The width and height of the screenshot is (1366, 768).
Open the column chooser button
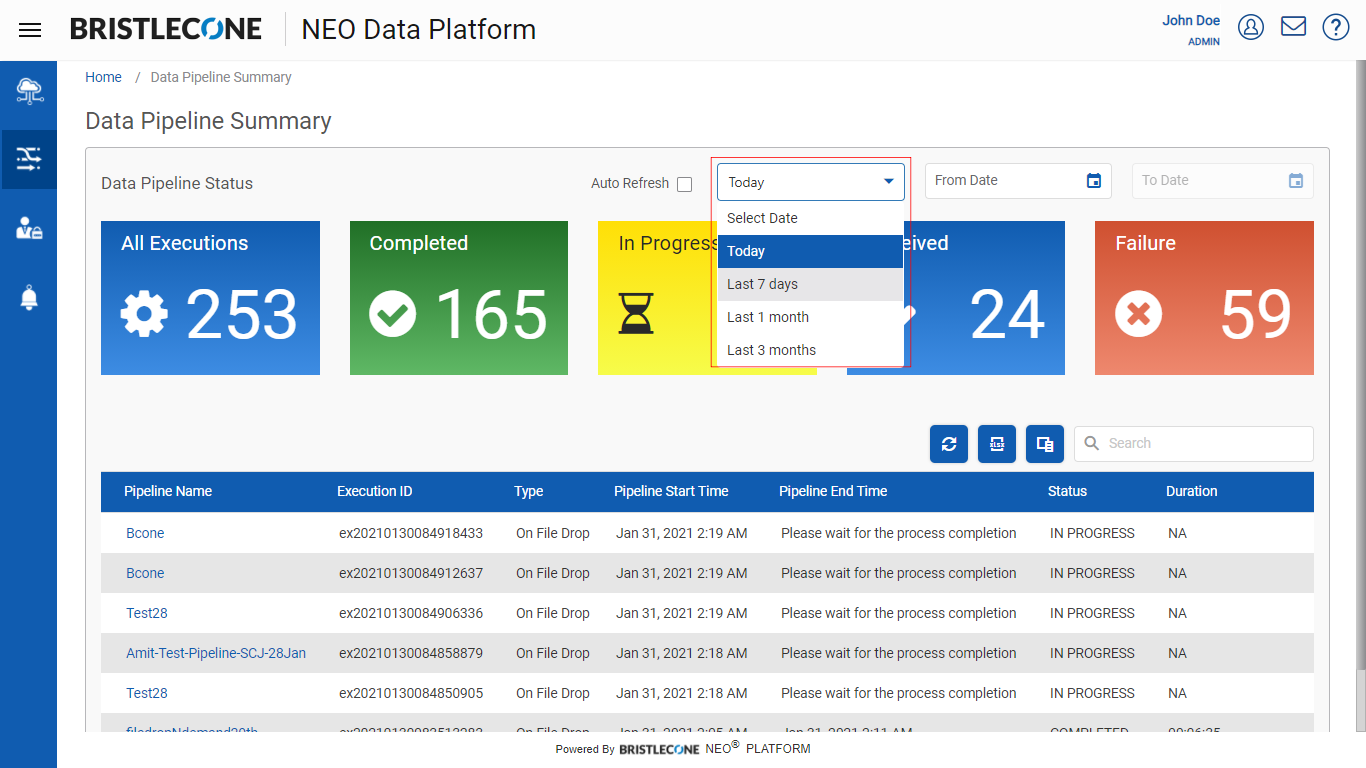coord(1045,444)
